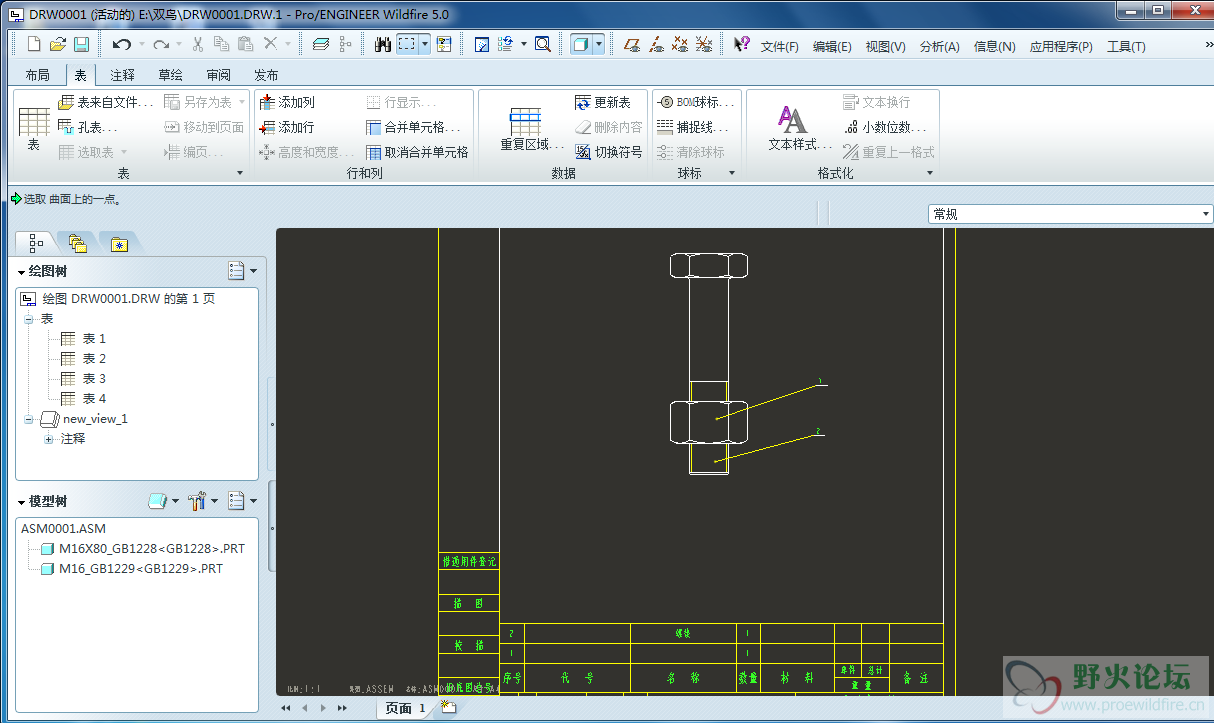Open the 常规 selection filter dropdown

pos(1070,214)
